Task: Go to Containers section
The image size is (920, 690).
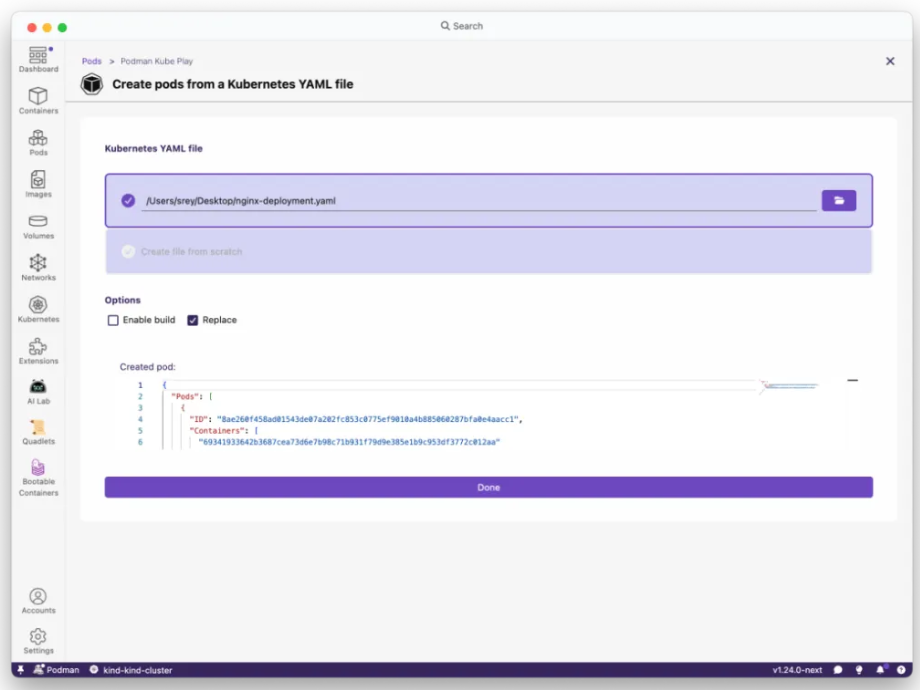Action: pos(38,101)
